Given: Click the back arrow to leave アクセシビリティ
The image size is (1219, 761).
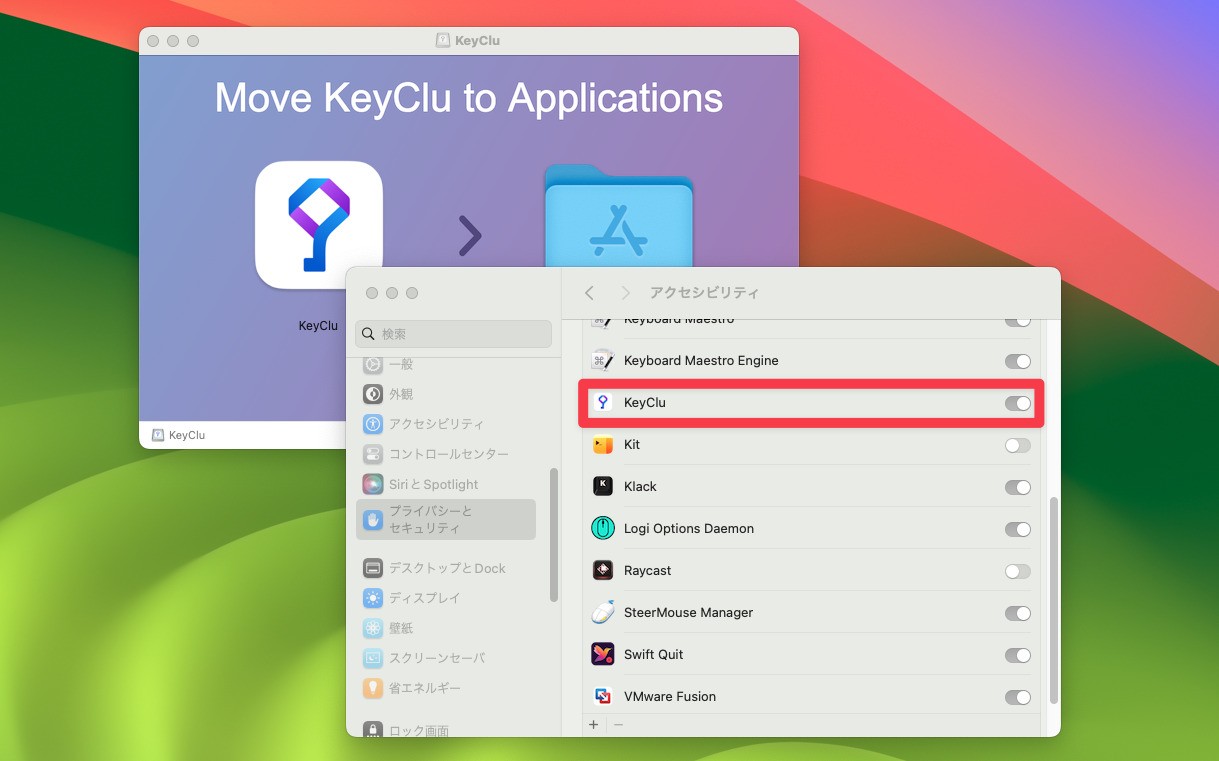Looking at the screenshot, I should (x=589, y=292).
